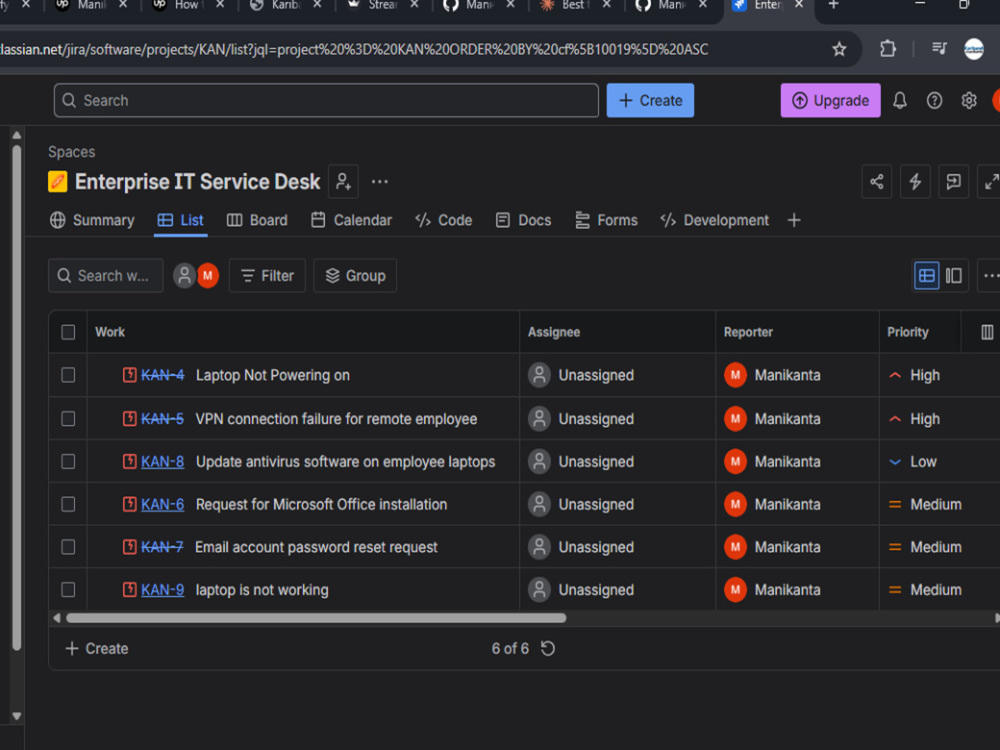Click the blue Create button
The width and height of the screenshot is (1000, 750).
point(650,100)
